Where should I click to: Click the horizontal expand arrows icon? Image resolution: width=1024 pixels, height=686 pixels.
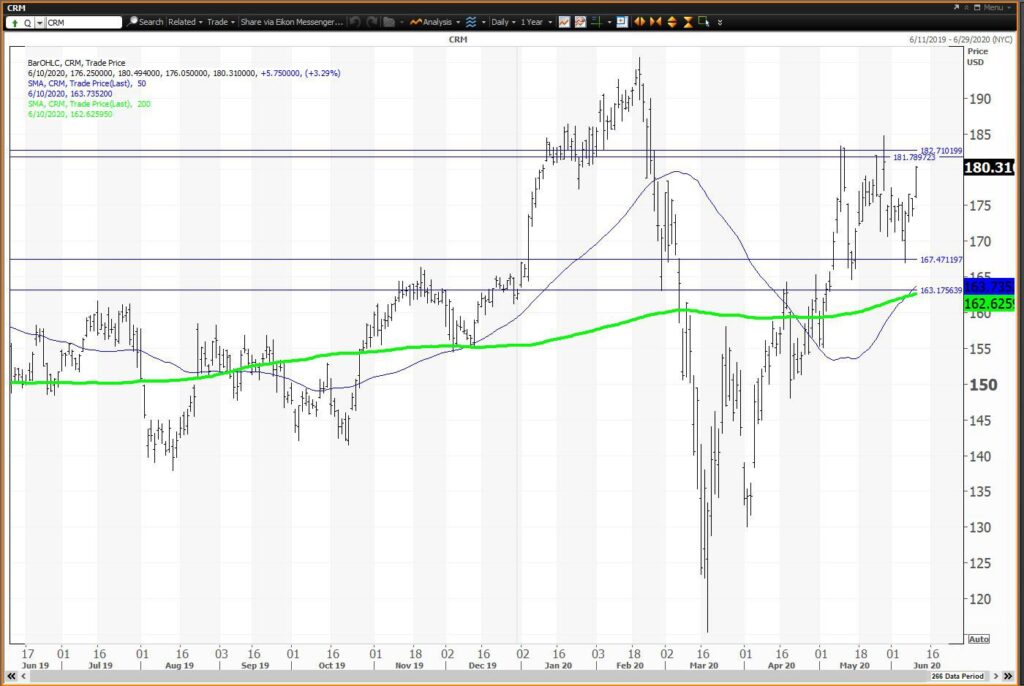(639, 22)
